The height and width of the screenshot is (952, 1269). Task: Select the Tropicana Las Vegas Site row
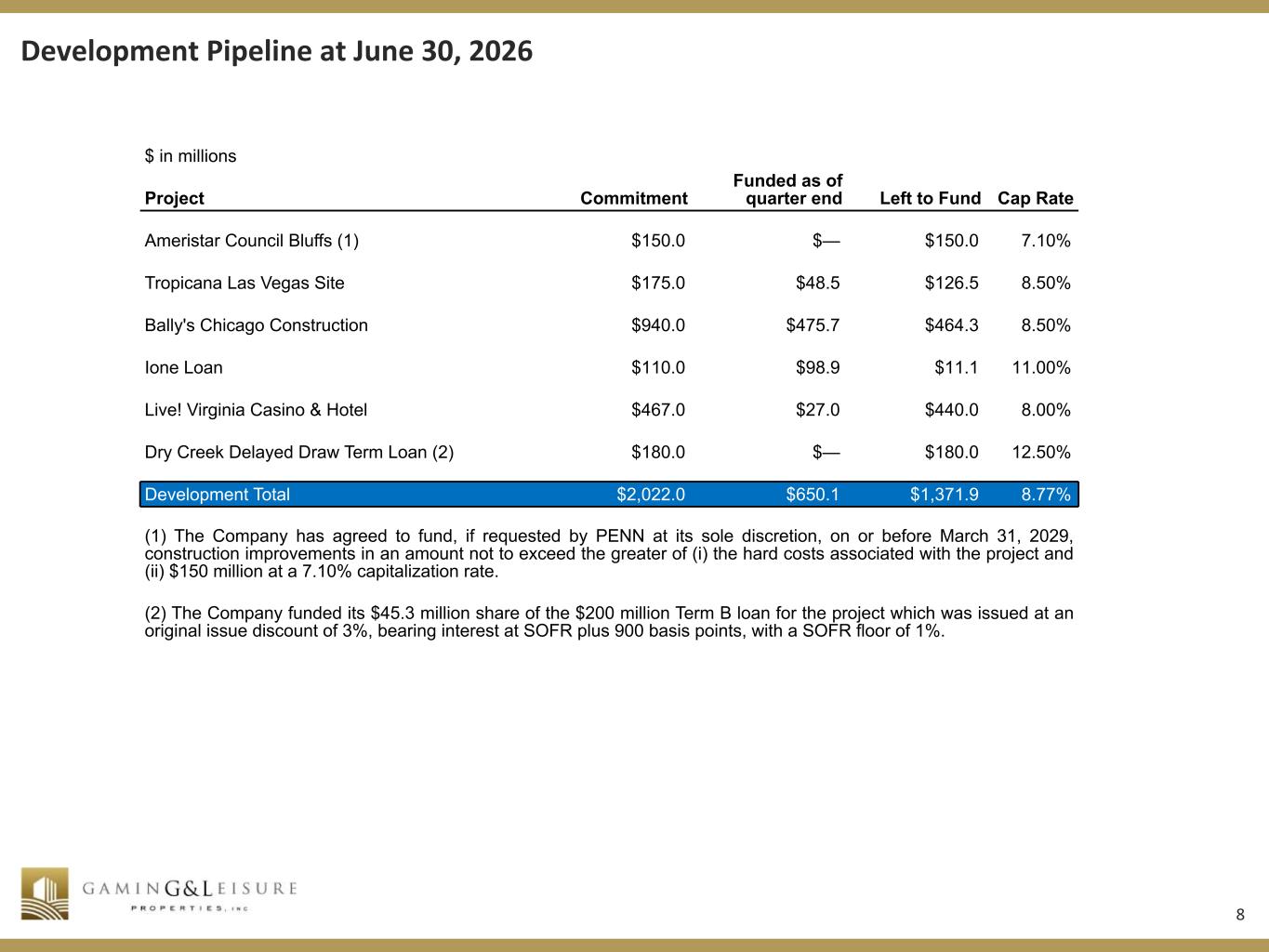click(x=609, y=283)
